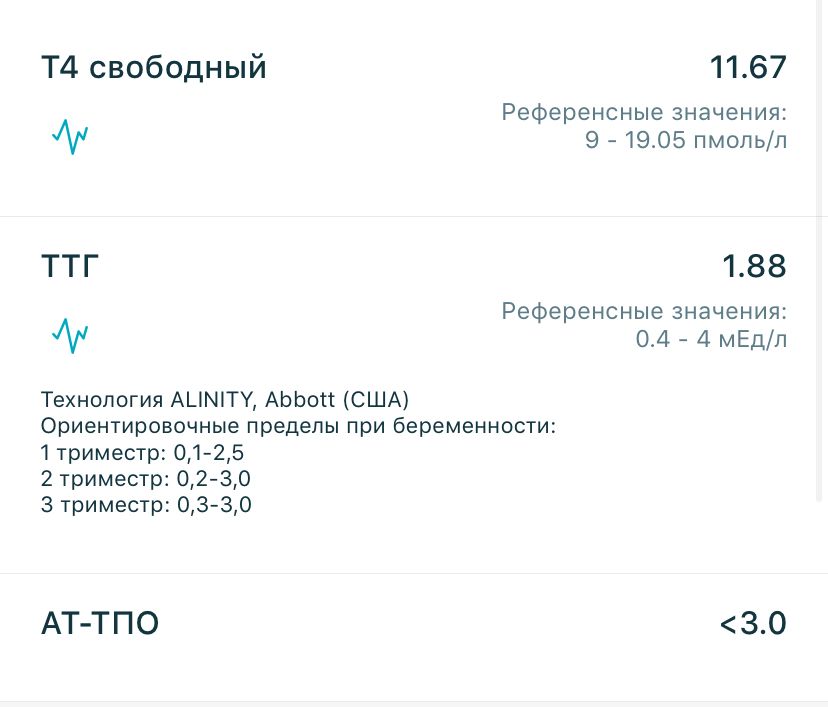Select the Т4 свободный sparkline indicator
The width and height of the screenshot is (828, 707).
70,136
